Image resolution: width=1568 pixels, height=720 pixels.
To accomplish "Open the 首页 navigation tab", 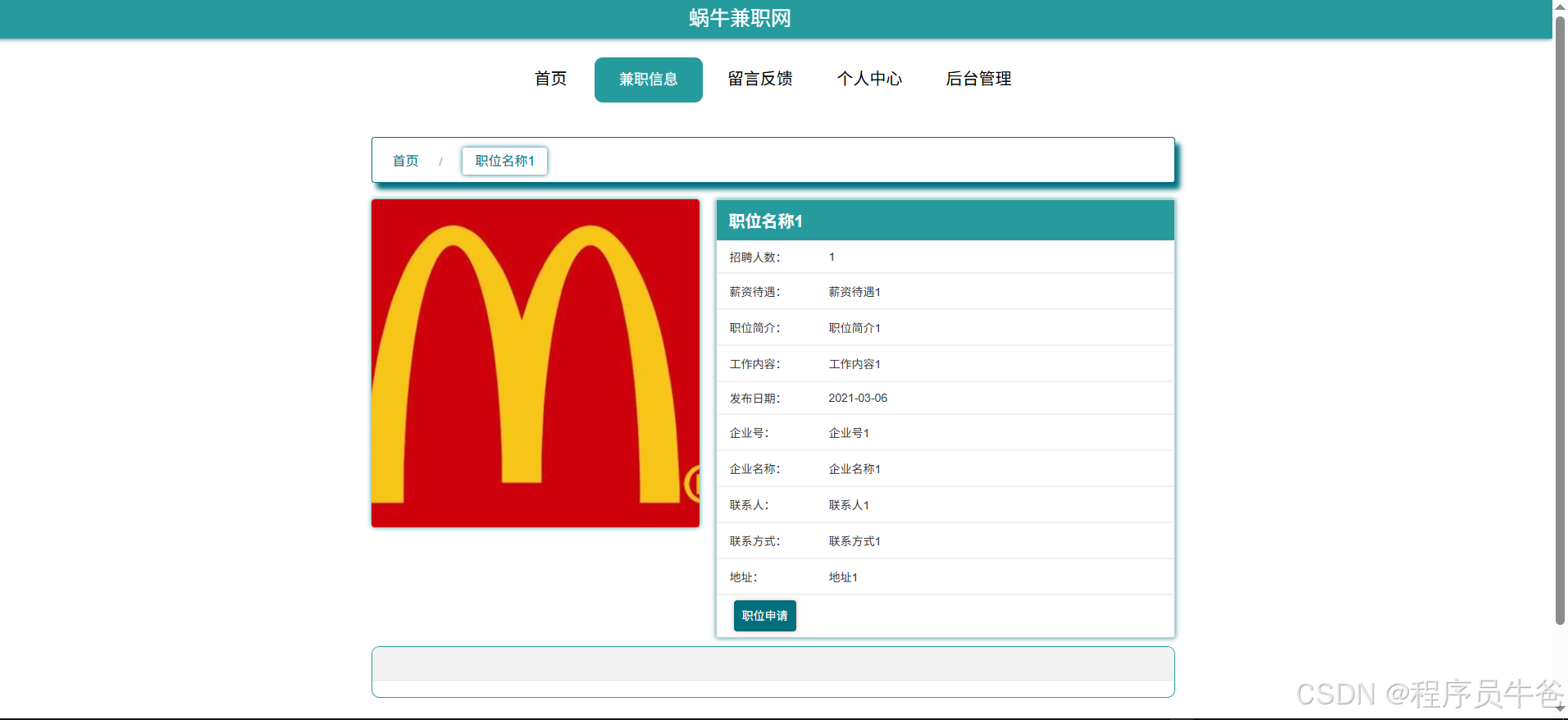I will 550,79.
